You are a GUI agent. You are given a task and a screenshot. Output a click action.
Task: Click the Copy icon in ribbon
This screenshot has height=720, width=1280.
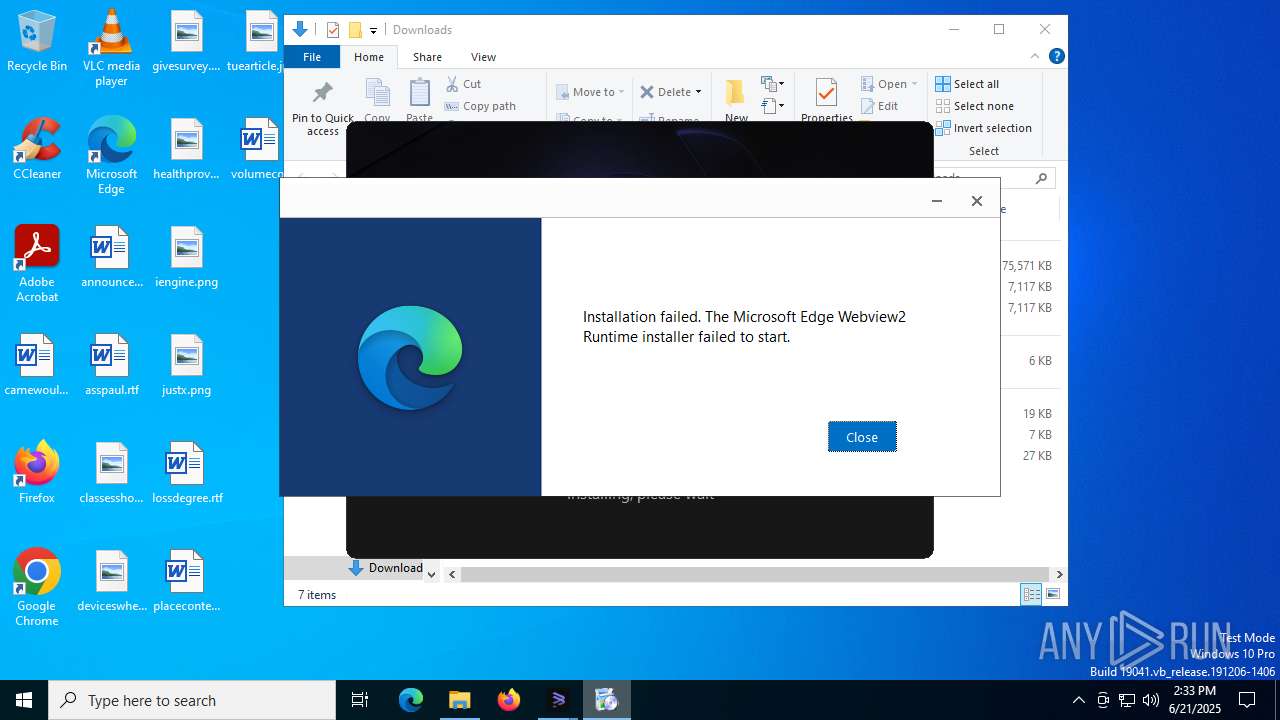click(377, 93)
